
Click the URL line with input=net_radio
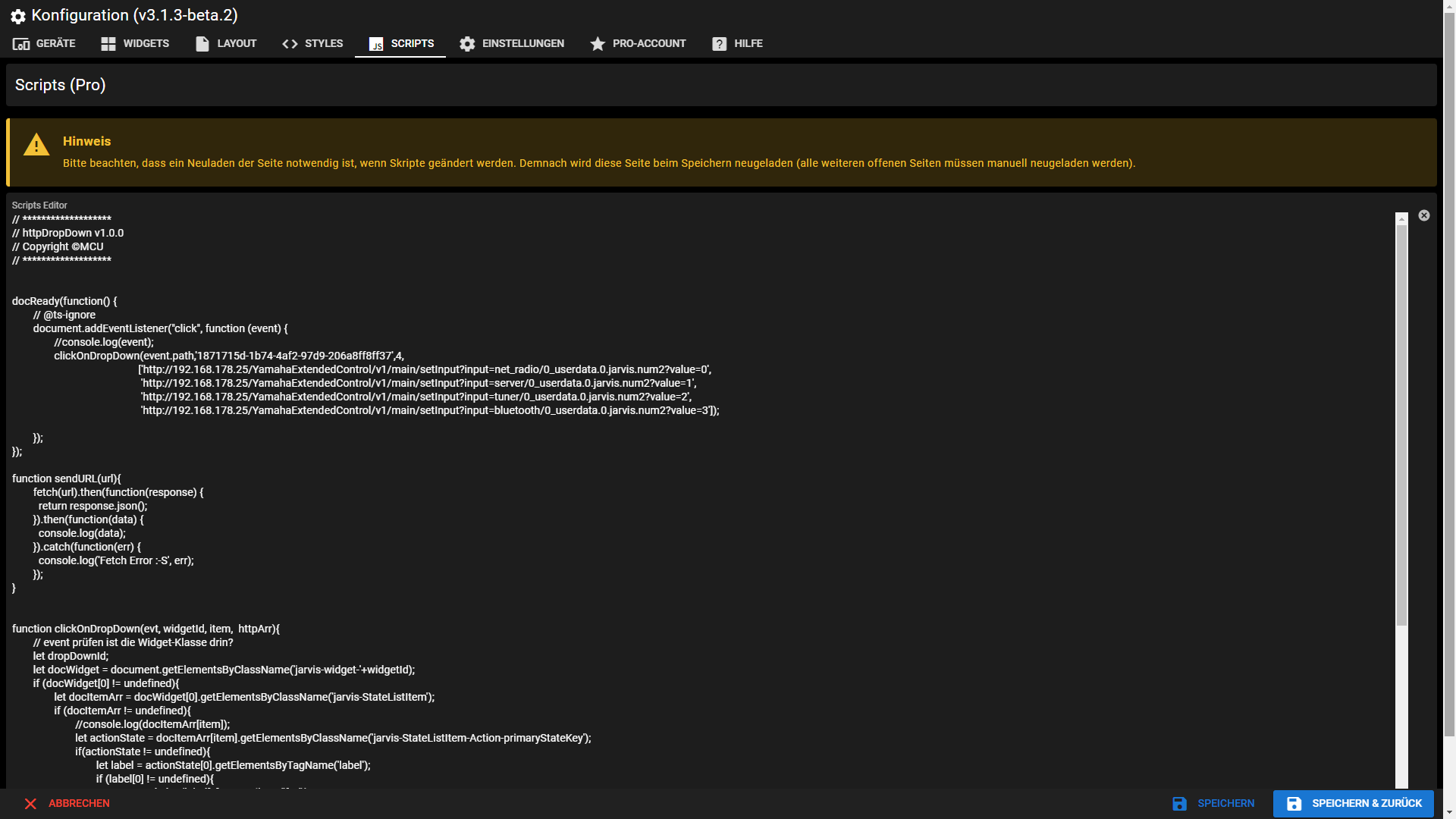tap(425, 369)
